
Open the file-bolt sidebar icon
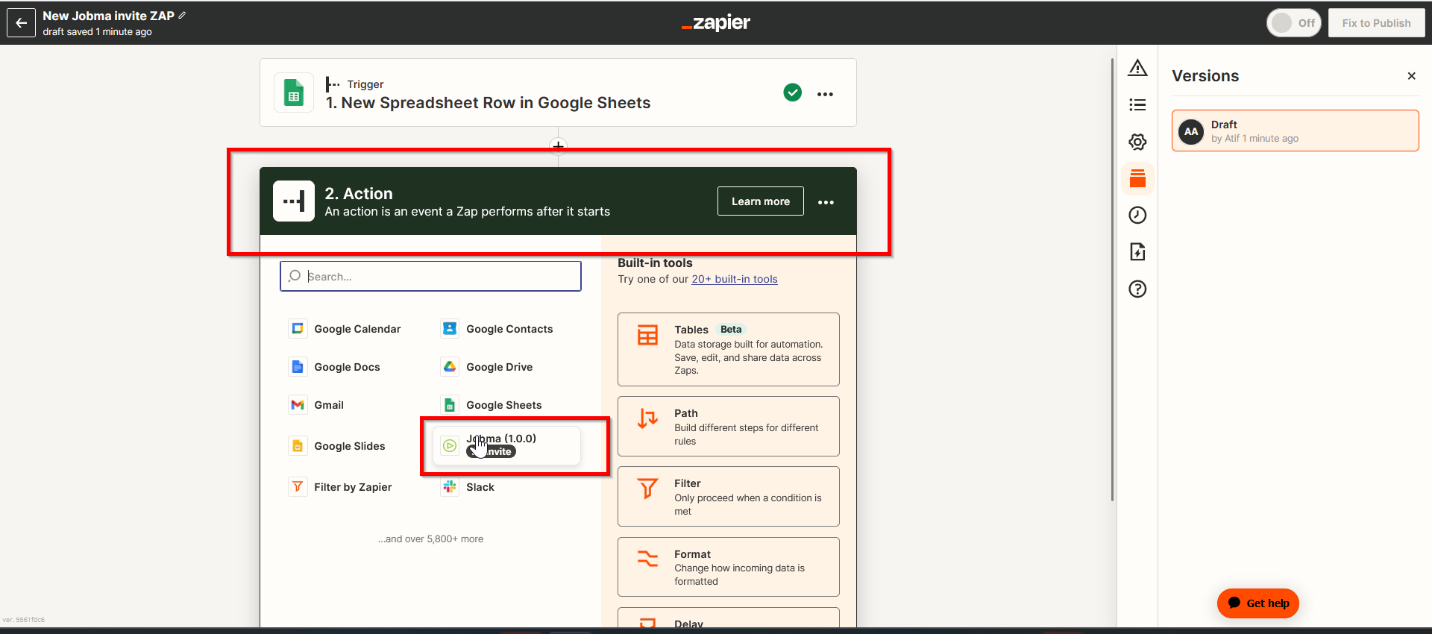point(1137,252)
